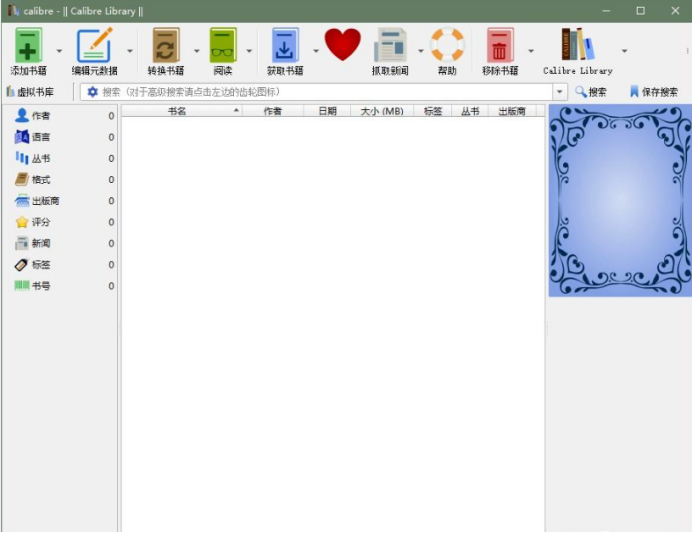Image resolution: width=692 pixels, height=533 pixels.
Task: Open 抓取新闻 (Fetch news) icon
Action: click(389, 46)
